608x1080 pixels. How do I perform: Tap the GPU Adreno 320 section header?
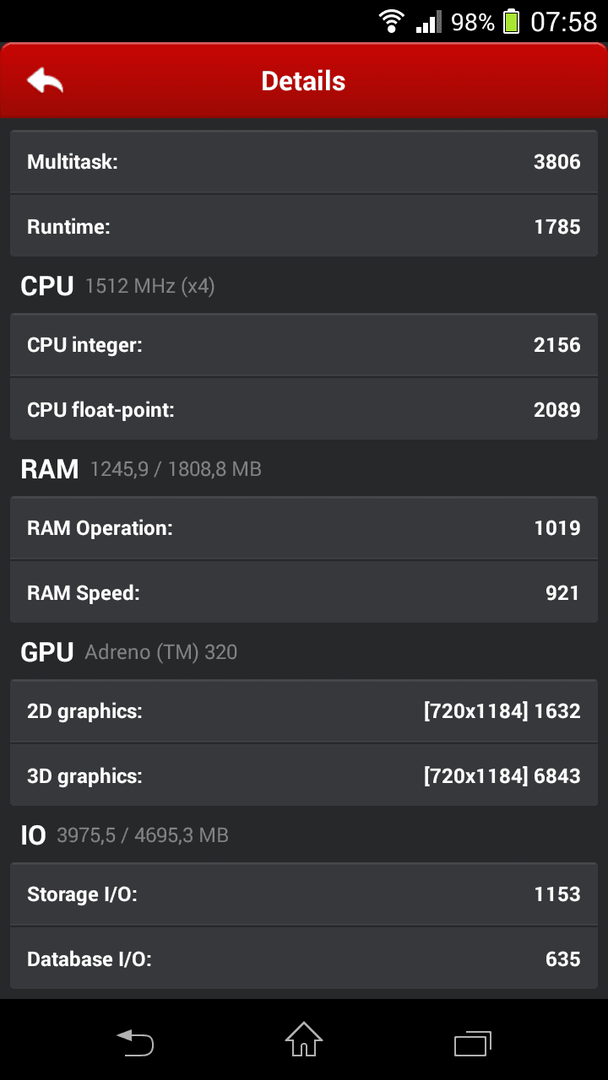[129, 652]
